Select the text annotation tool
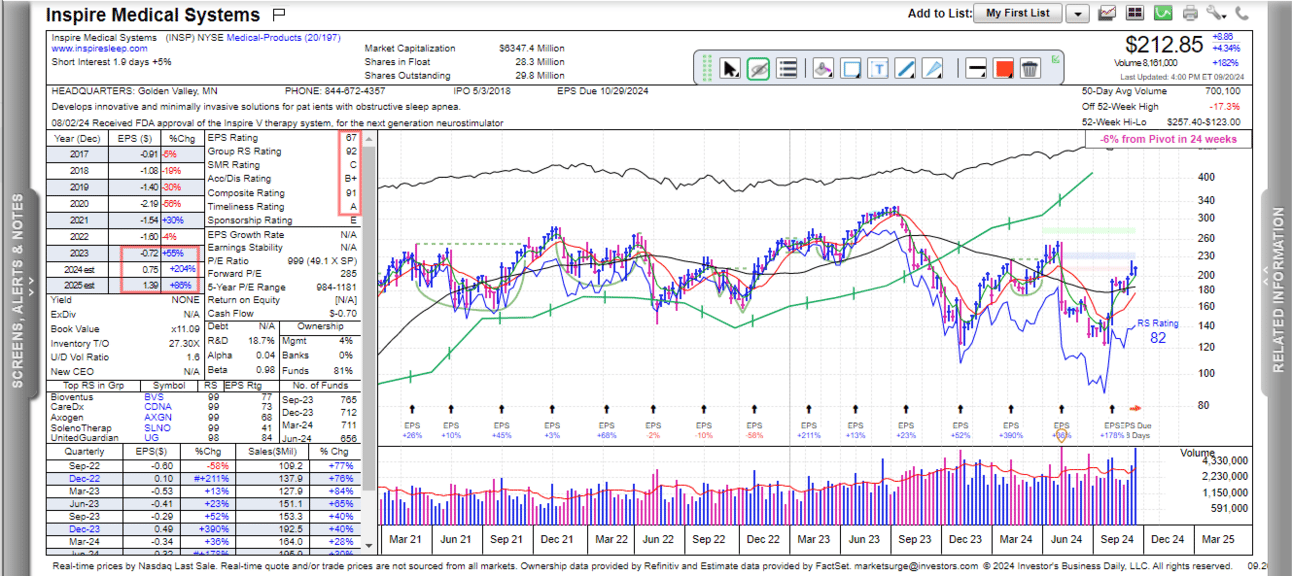Viewport: 1292px width, 576px height. [878, 68]
